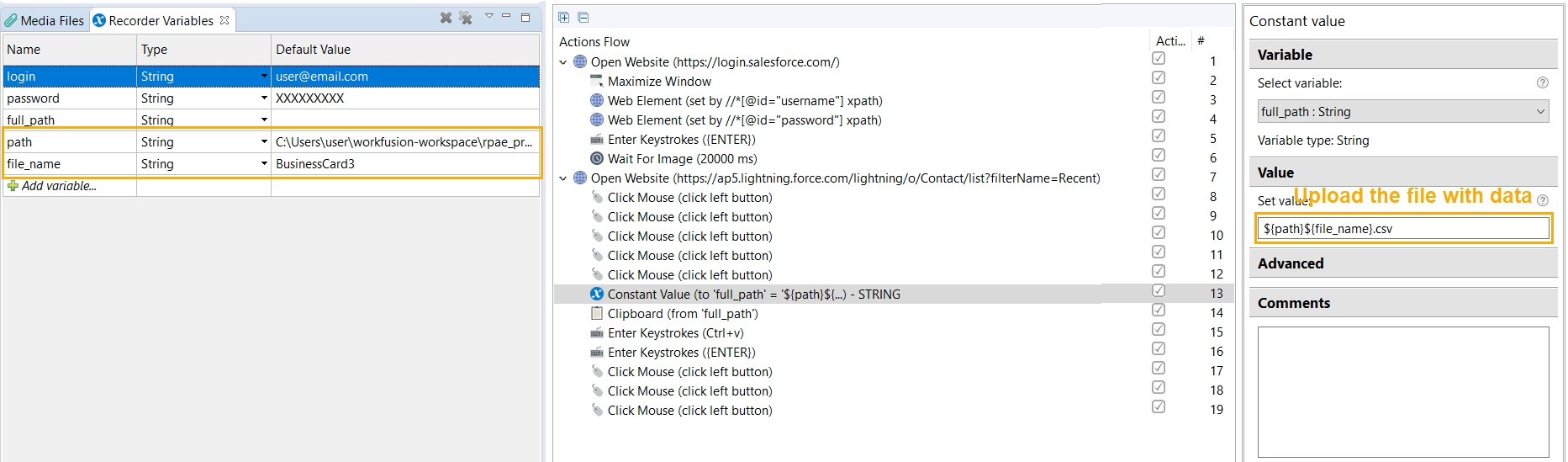
Task: Click the expand all icon above Actions Flow
Action: coord(564,18)
